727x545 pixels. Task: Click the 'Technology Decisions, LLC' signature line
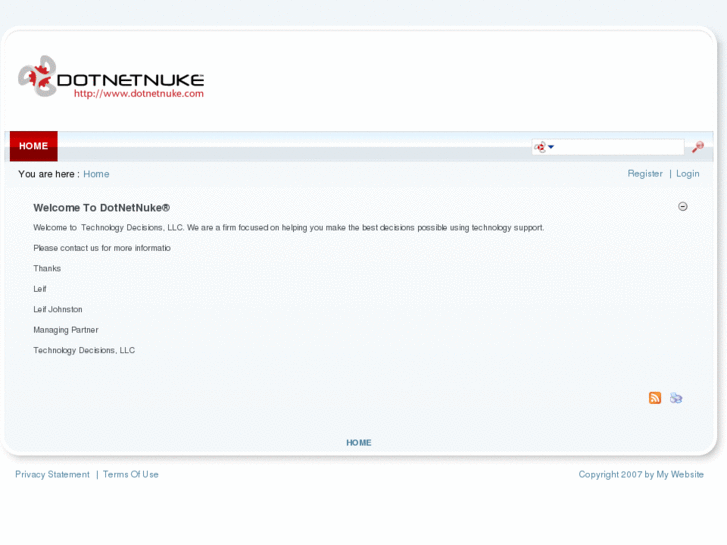click(x=84, y=350)
